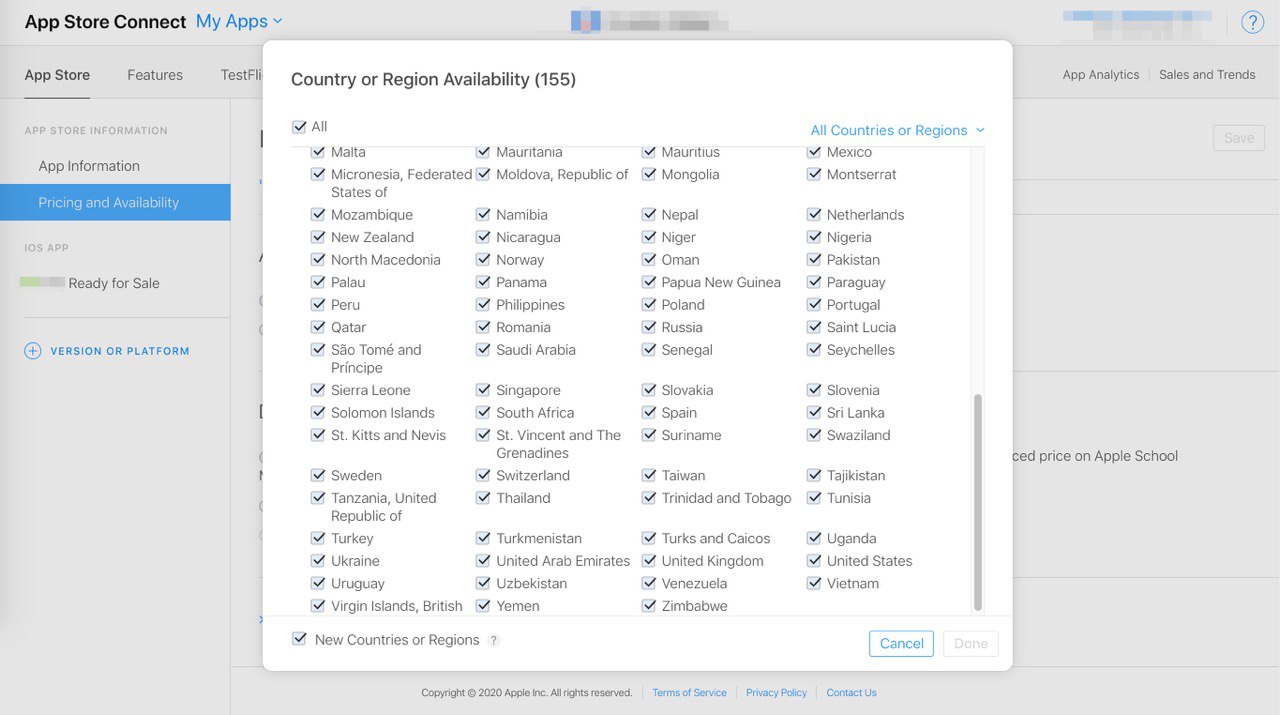Open the App Analytics tab
The image size is (1280, 715).
[1101, 75]
